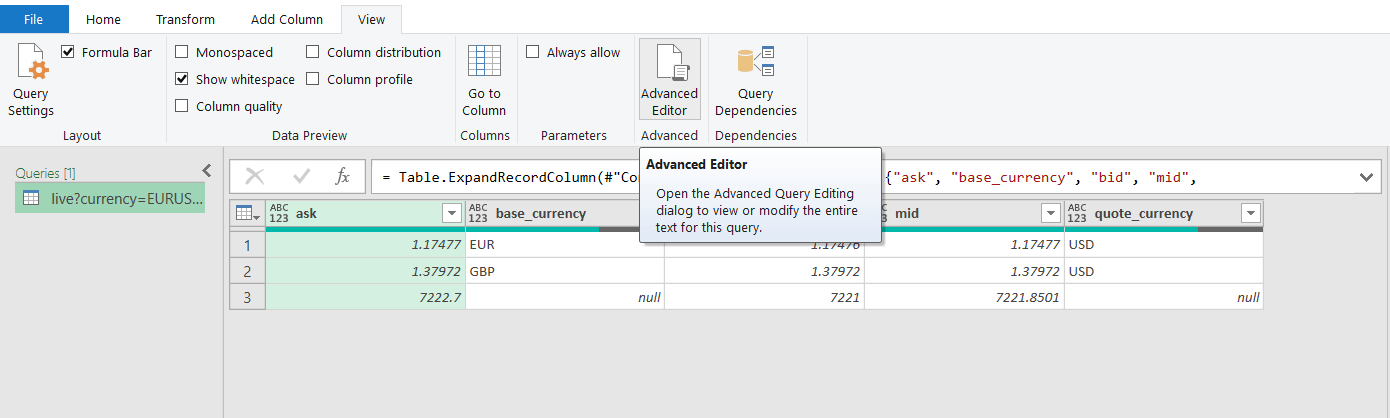Click the Queries [1] pane heading
1390x418 pixels.
46,172
